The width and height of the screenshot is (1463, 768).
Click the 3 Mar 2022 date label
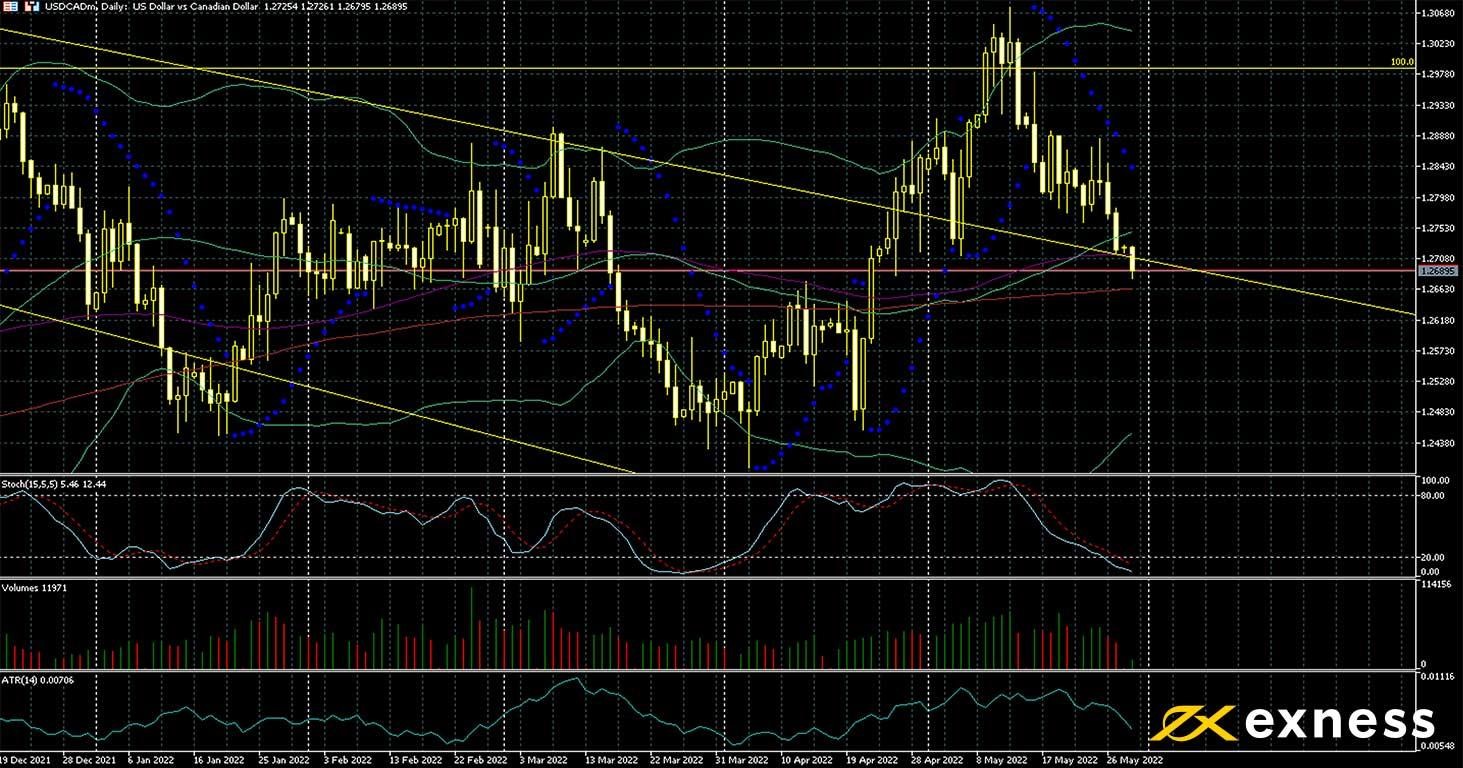546,760
